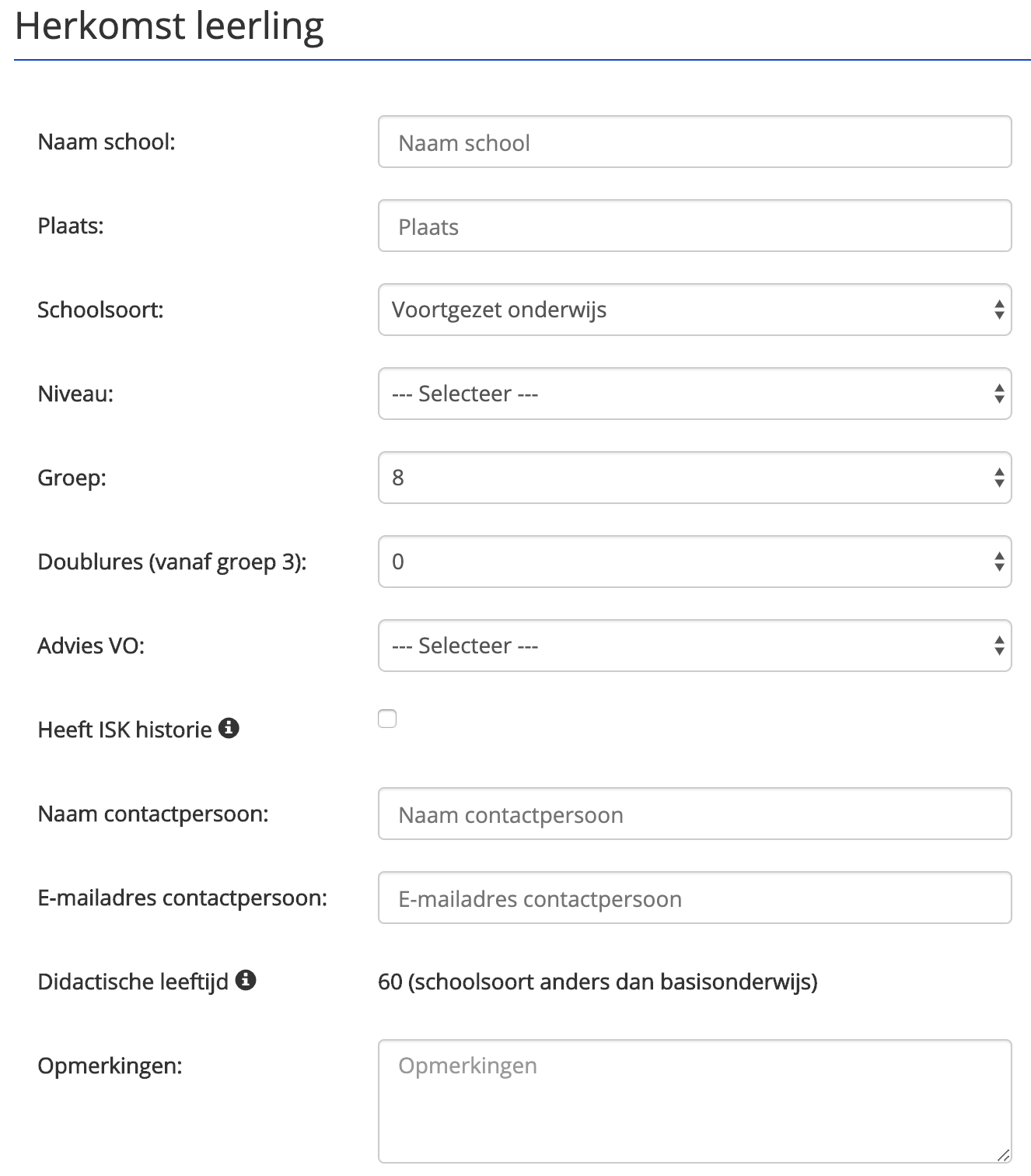The image size is (1031, 1176).
Task: Click the info icon beside Heeft ISK historie
Action: pos(229,728)
